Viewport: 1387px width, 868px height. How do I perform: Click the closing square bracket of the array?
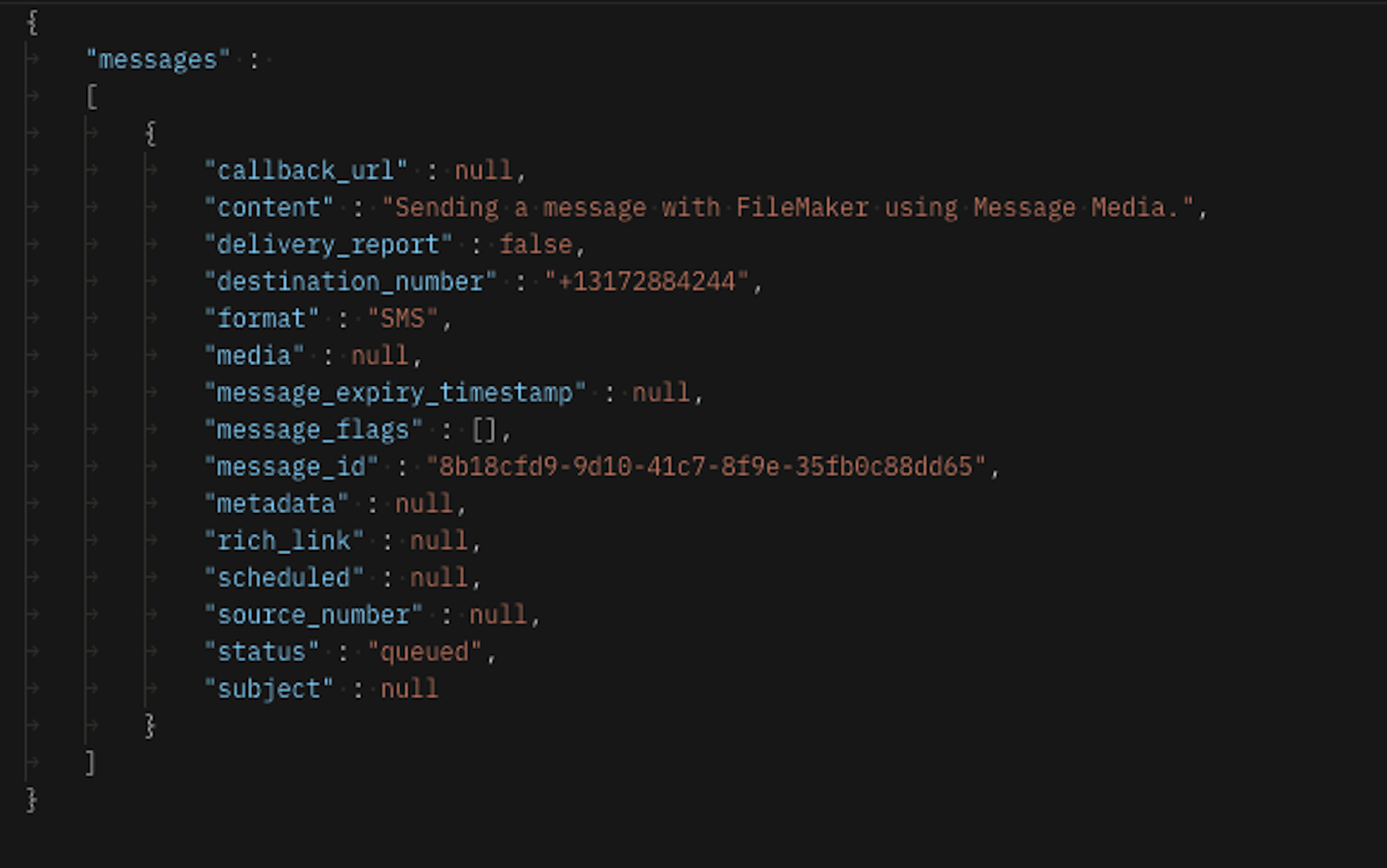91,763
